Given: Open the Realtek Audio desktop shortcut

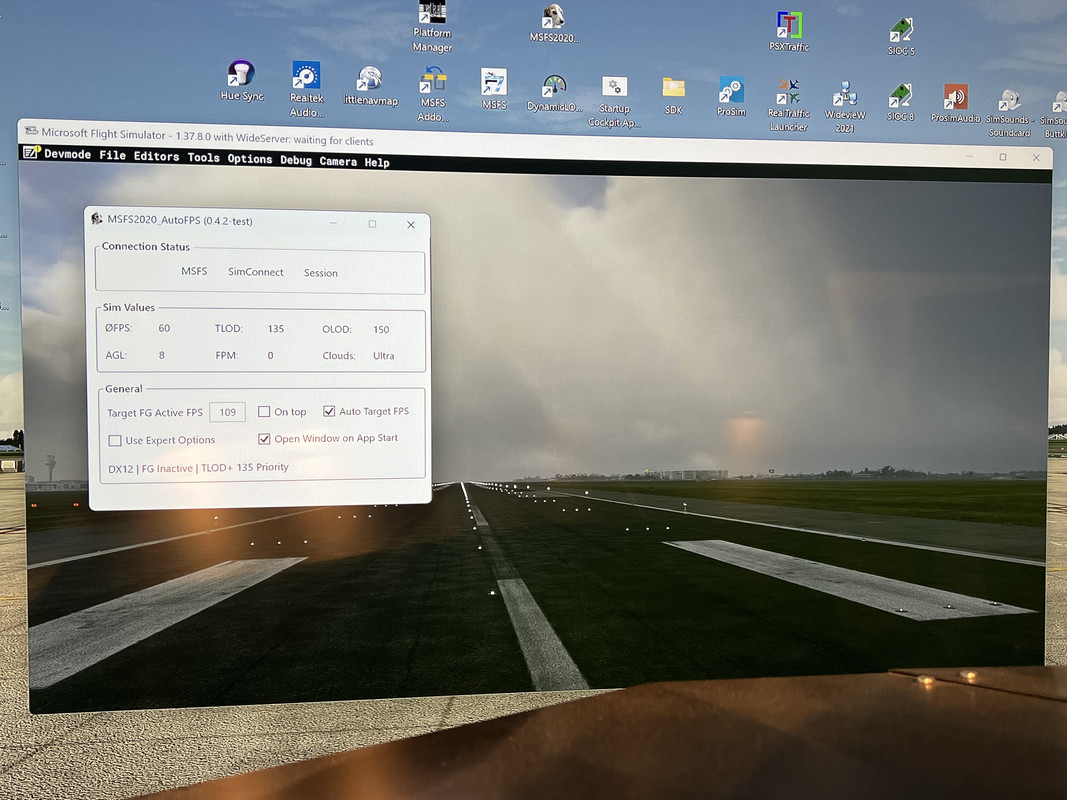Looking at the screenshot, I should pyautogui.click(x=306, y=89).
